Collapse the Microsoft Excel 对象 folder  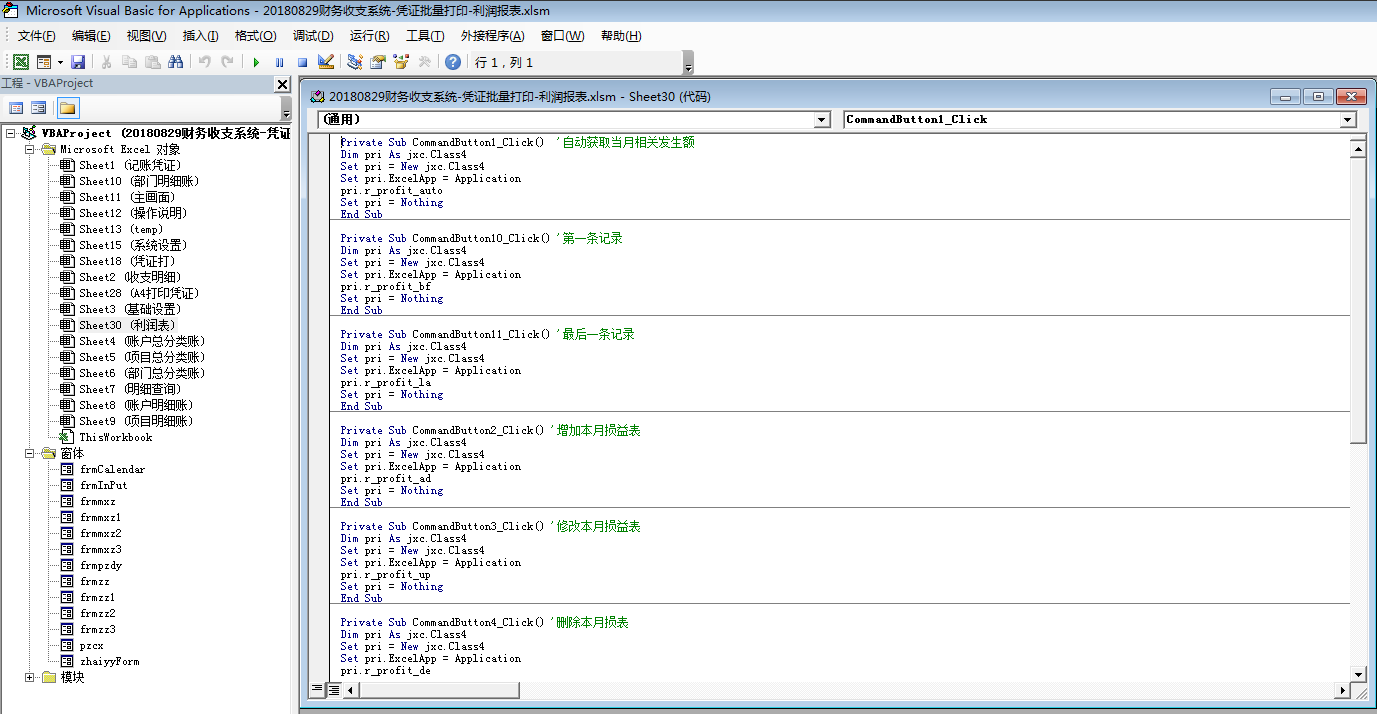30,149
